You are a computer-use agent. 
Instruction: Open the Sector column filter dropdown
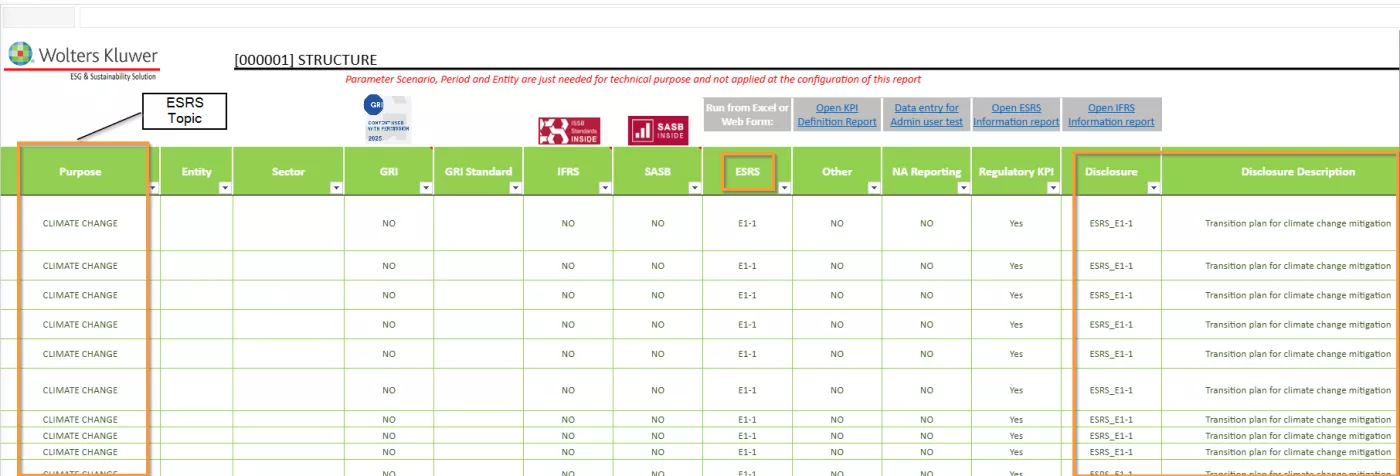pos(336,187)
